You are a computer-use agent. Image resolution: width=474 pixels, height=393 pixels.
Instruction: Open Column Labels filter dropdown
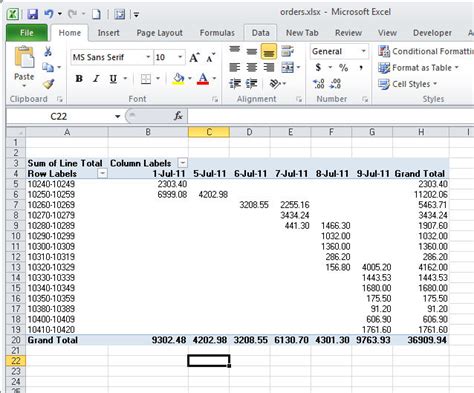click(x=182, y=163)
